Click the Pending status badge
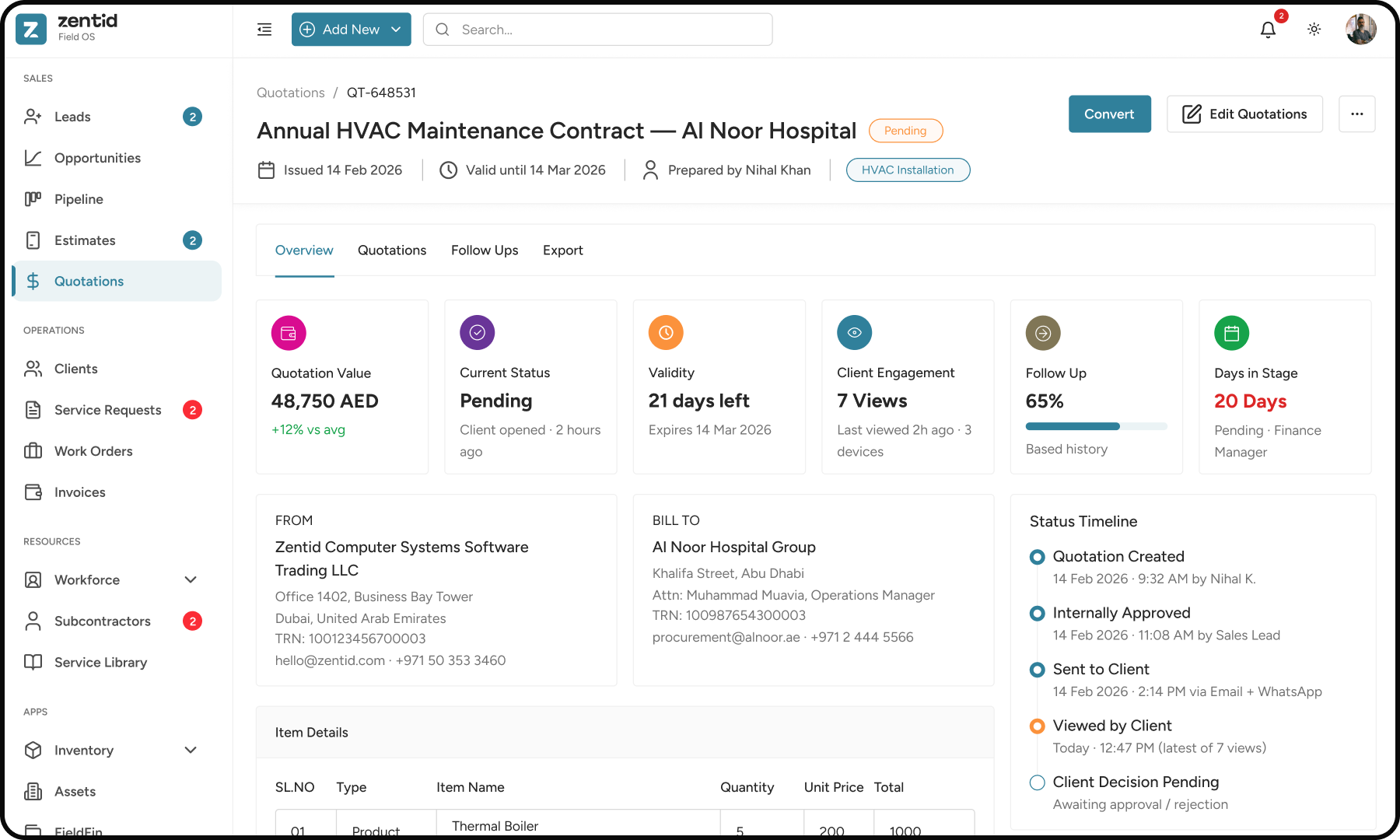This screenshot has width=1400, height=840. click(x=905, y=131)
